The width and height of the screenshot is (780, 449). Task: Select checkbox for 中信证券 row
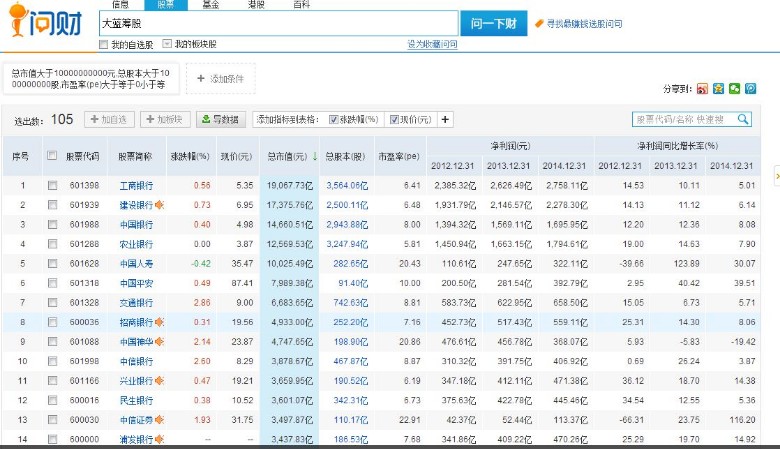click(x=52, y=420)
